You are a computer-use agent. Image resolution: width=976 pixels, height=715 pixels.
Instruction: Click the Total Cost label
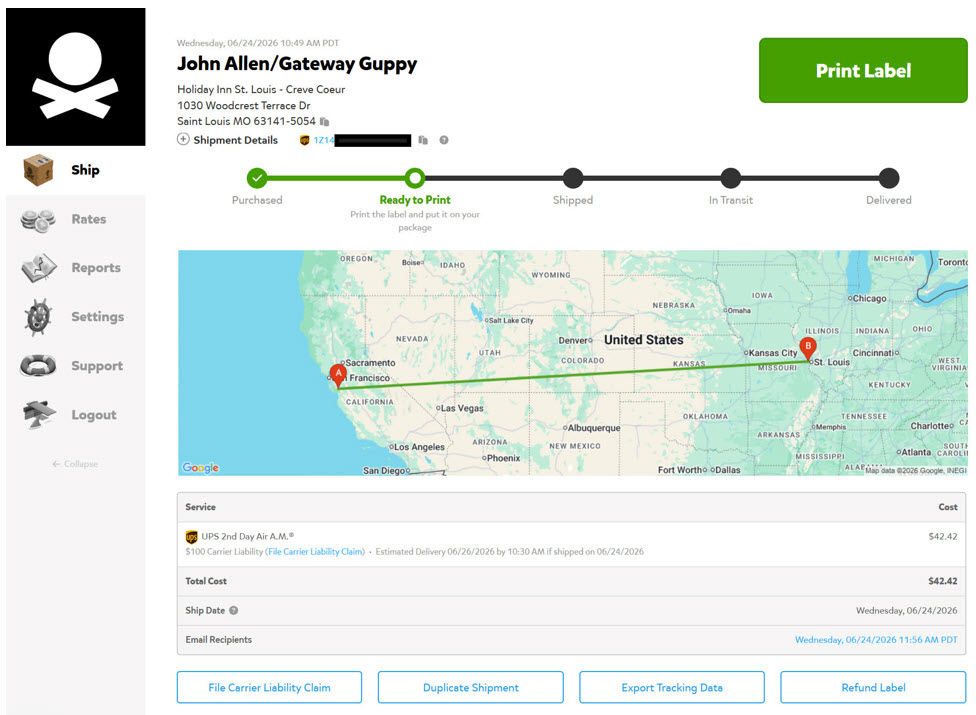click(x=206, y=581)
